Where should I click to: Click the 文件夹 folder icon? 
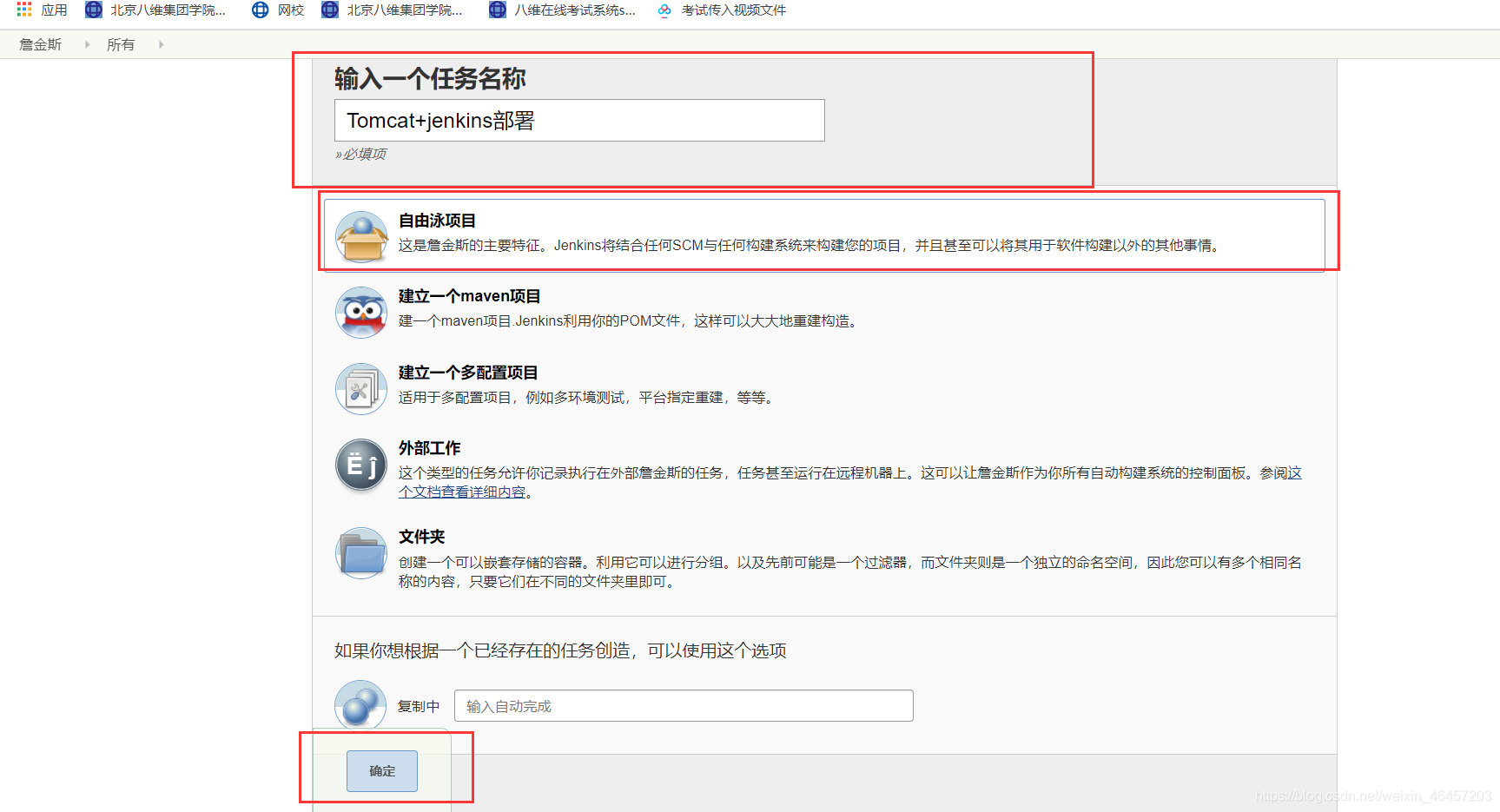tap(361, 553)
